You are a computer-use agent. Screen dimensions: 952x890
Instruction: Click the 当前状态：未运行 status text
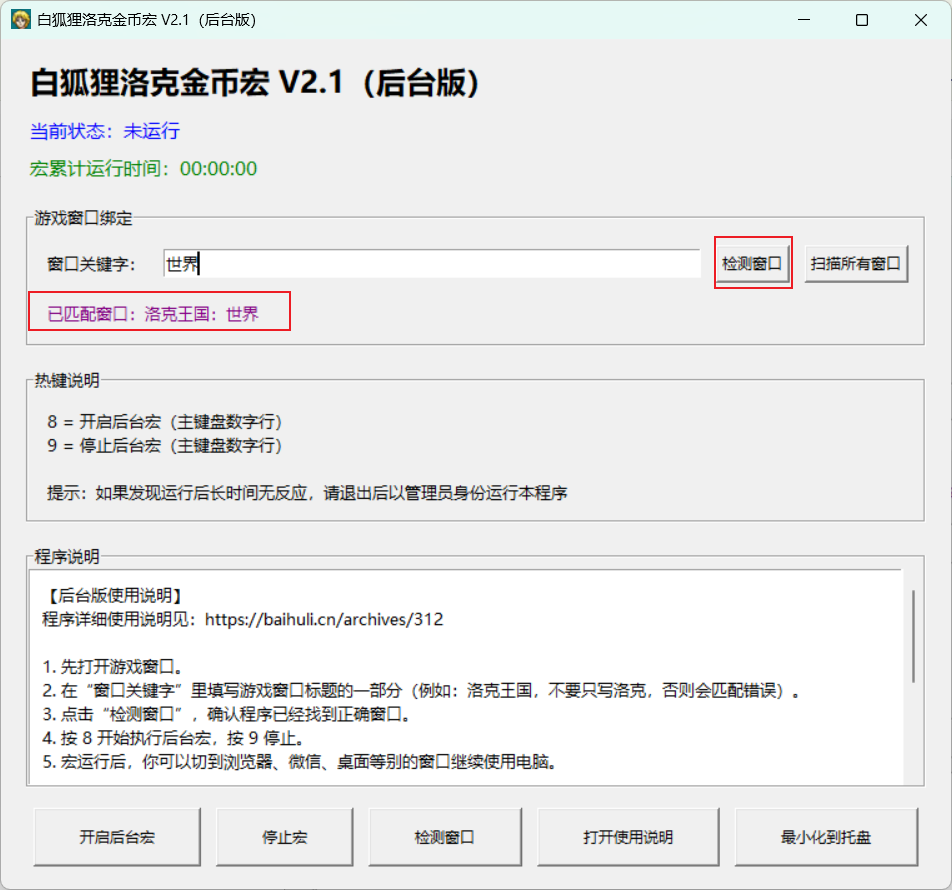pos(105,131)
